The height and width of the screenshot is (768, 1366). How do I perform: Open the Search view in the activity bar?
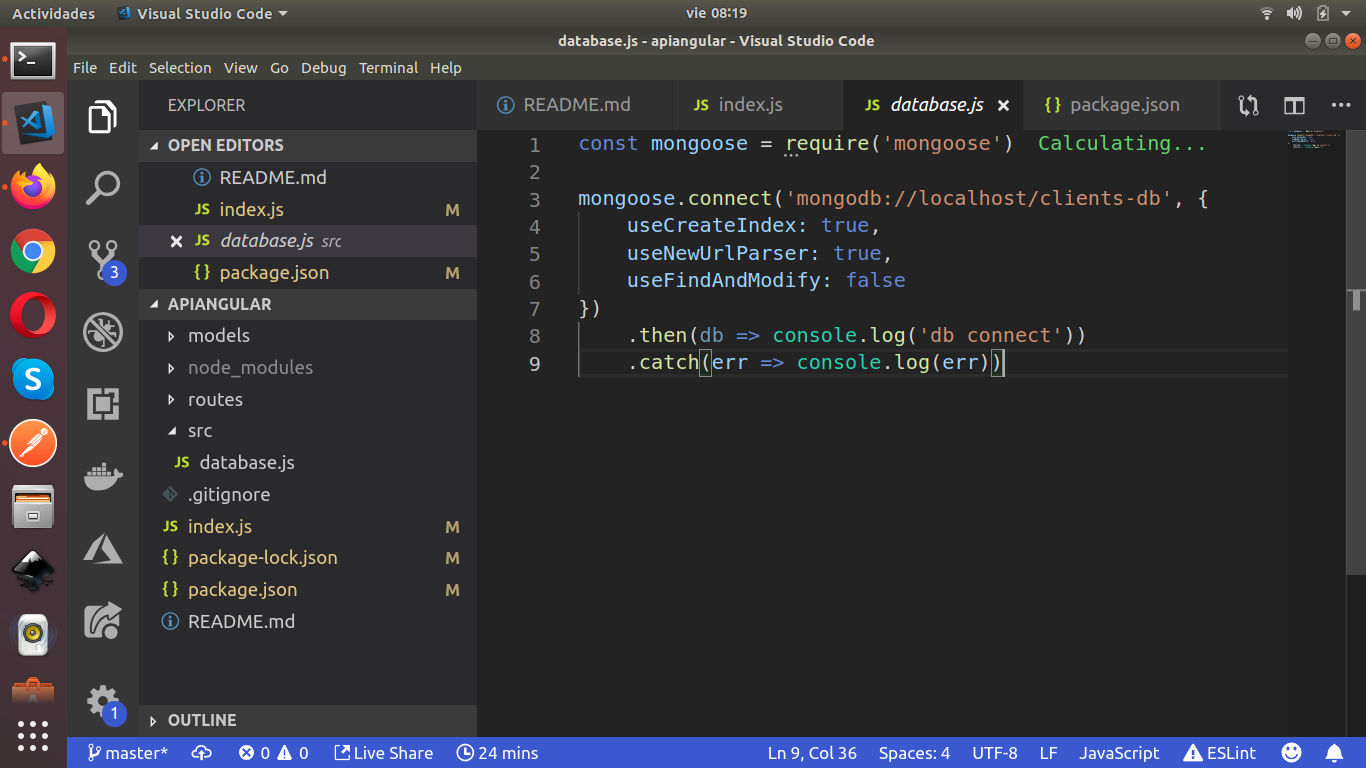103,188
